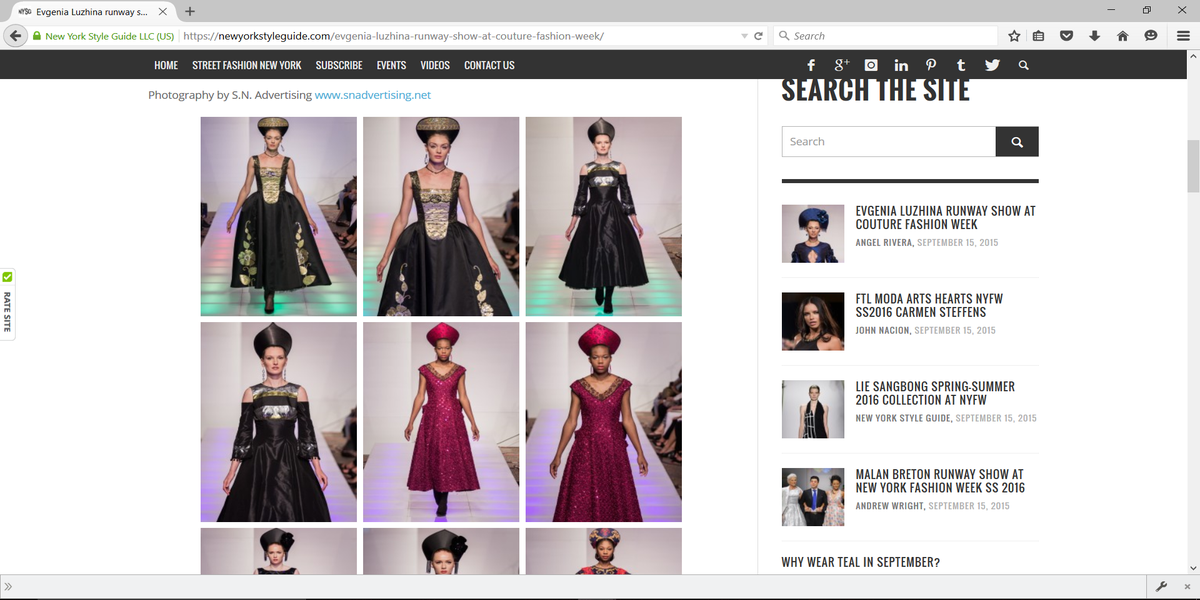Open the Facebook social icon

point(811,65)
